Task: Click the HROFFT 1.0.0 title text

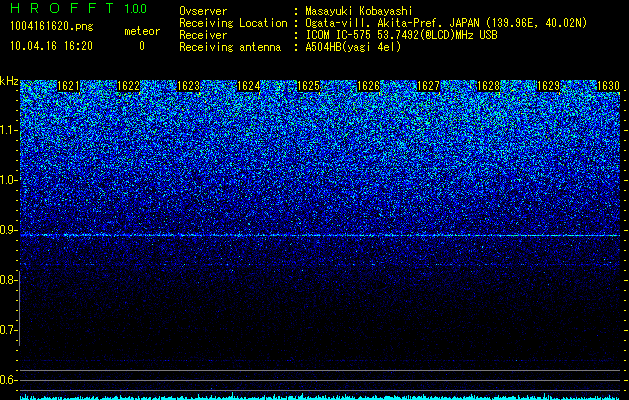Action: (x=79, y=8)
